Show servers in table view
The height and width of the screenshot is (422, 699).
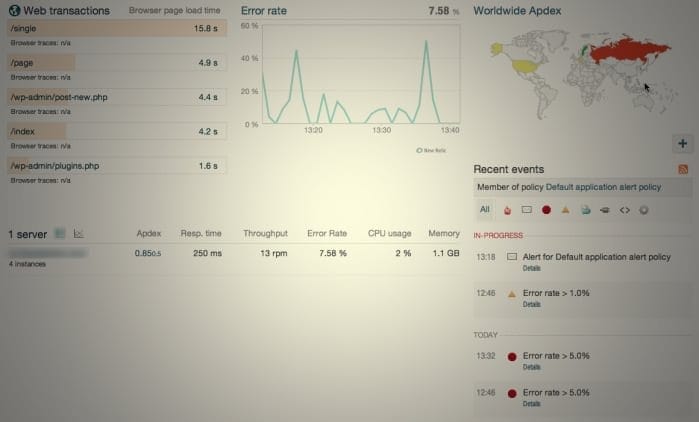[x=60, y=233]
